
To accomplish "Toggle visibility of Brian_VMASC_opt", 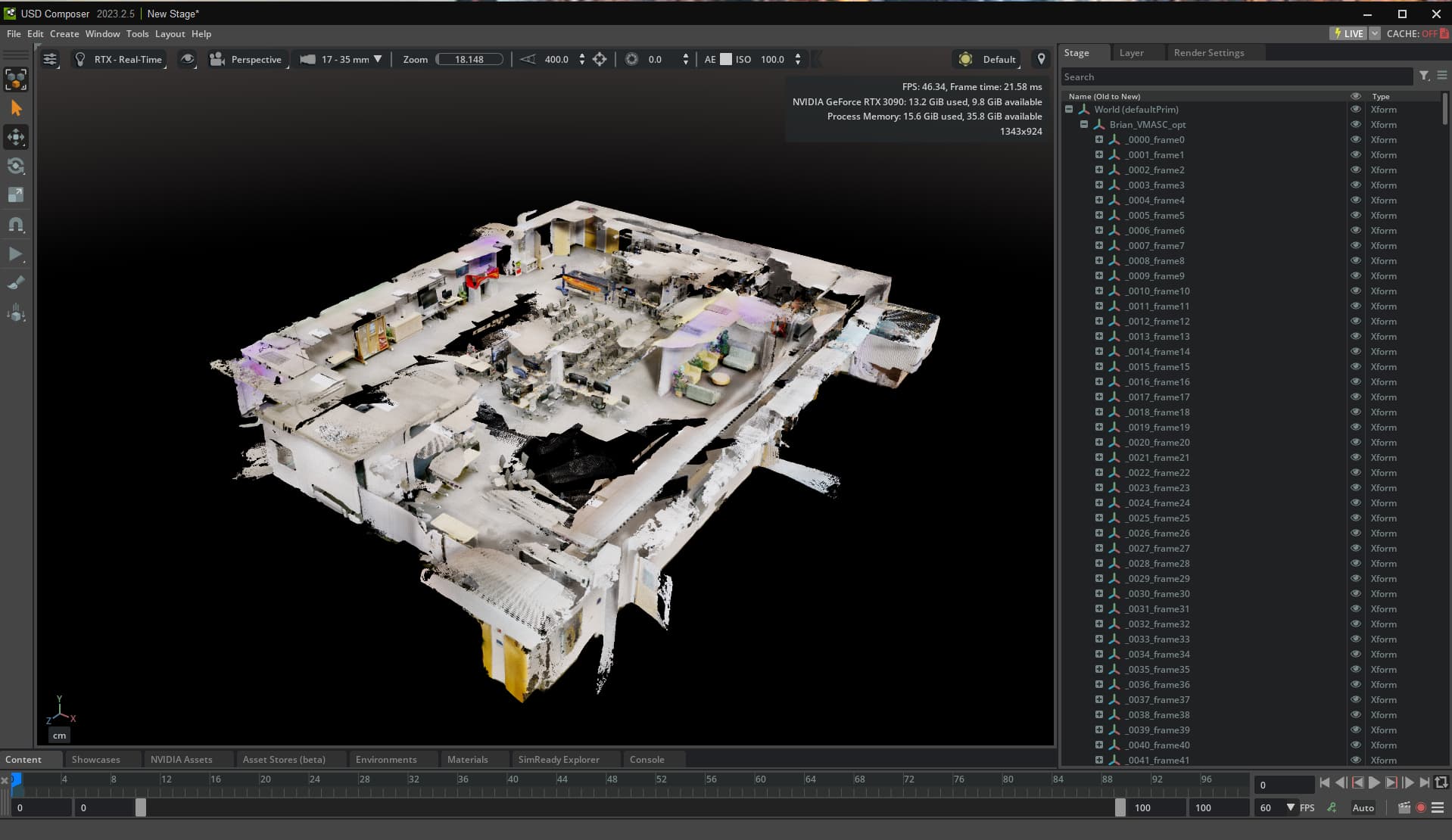I will [x=1355, y=125].
